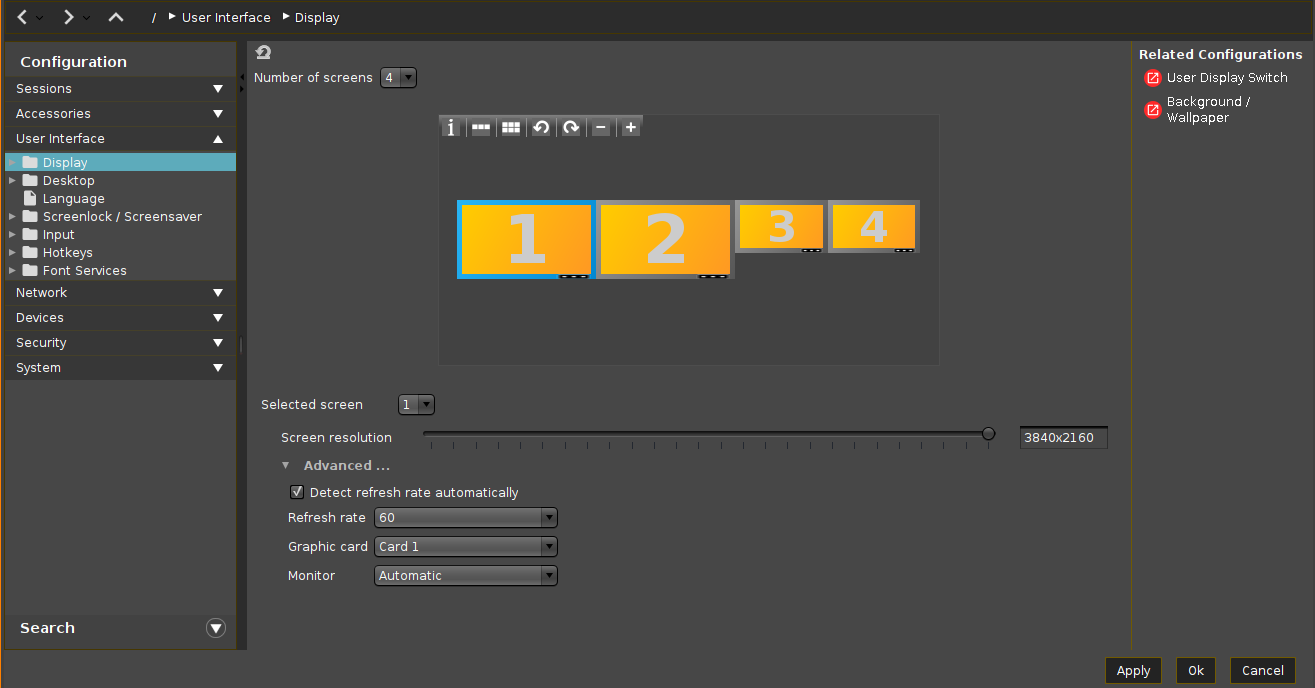Click the display info (i) icon
The width and height of the screenshot is (1315, 688).
(x=451, y=128)
